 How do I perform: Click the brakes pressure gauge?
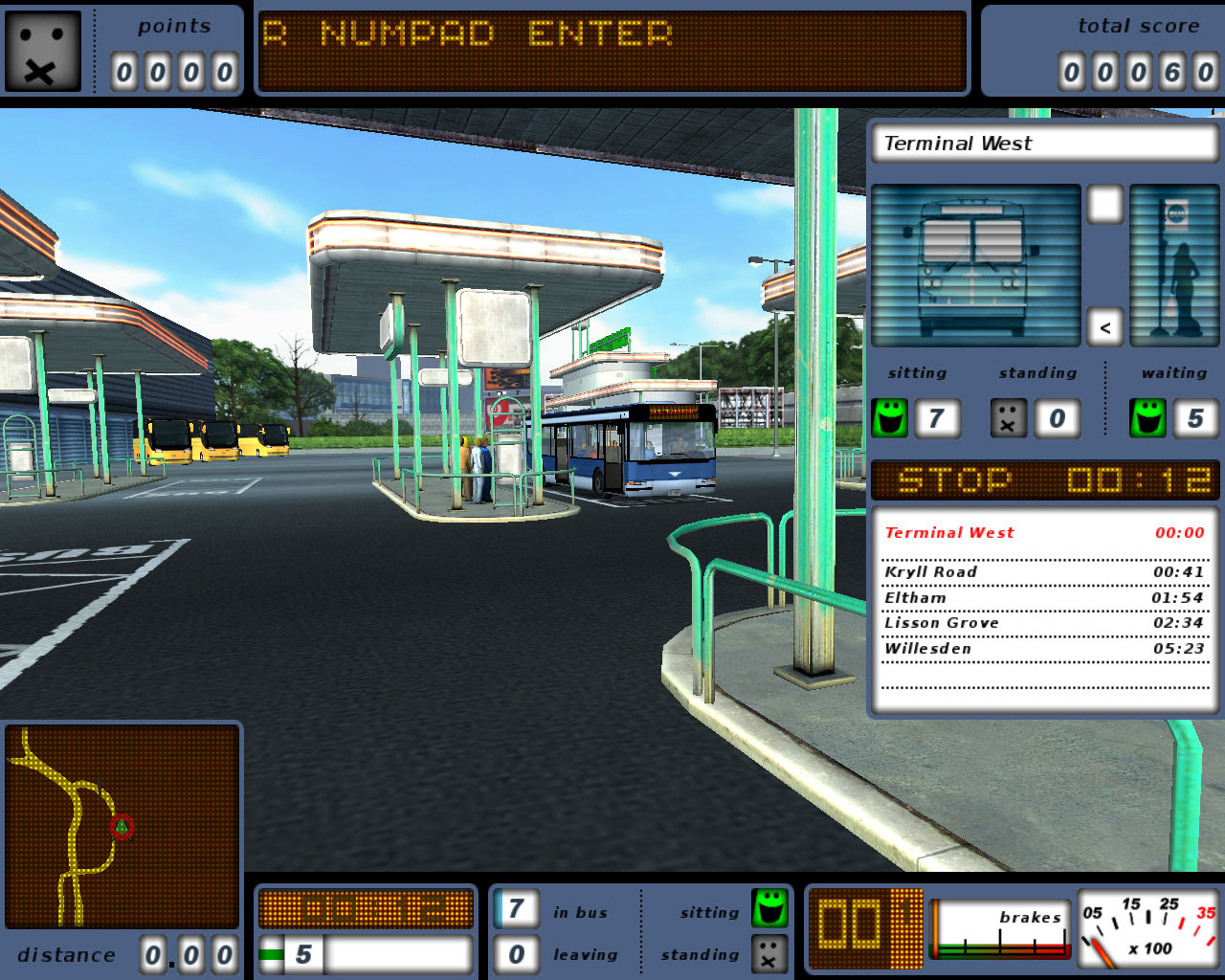coord(1000,929)
